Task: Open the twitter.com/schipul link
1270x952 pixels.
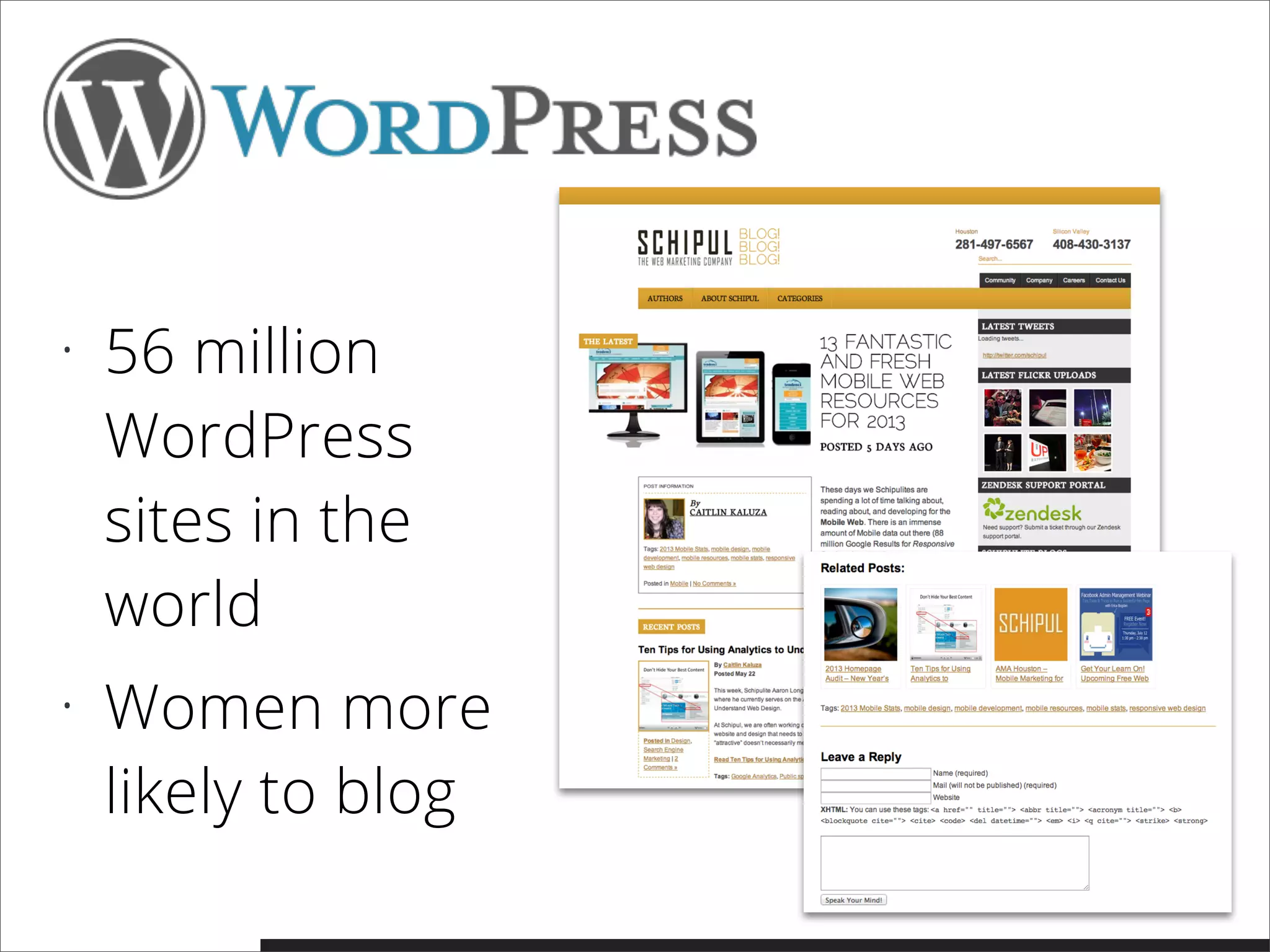Action: (1014, 356)
